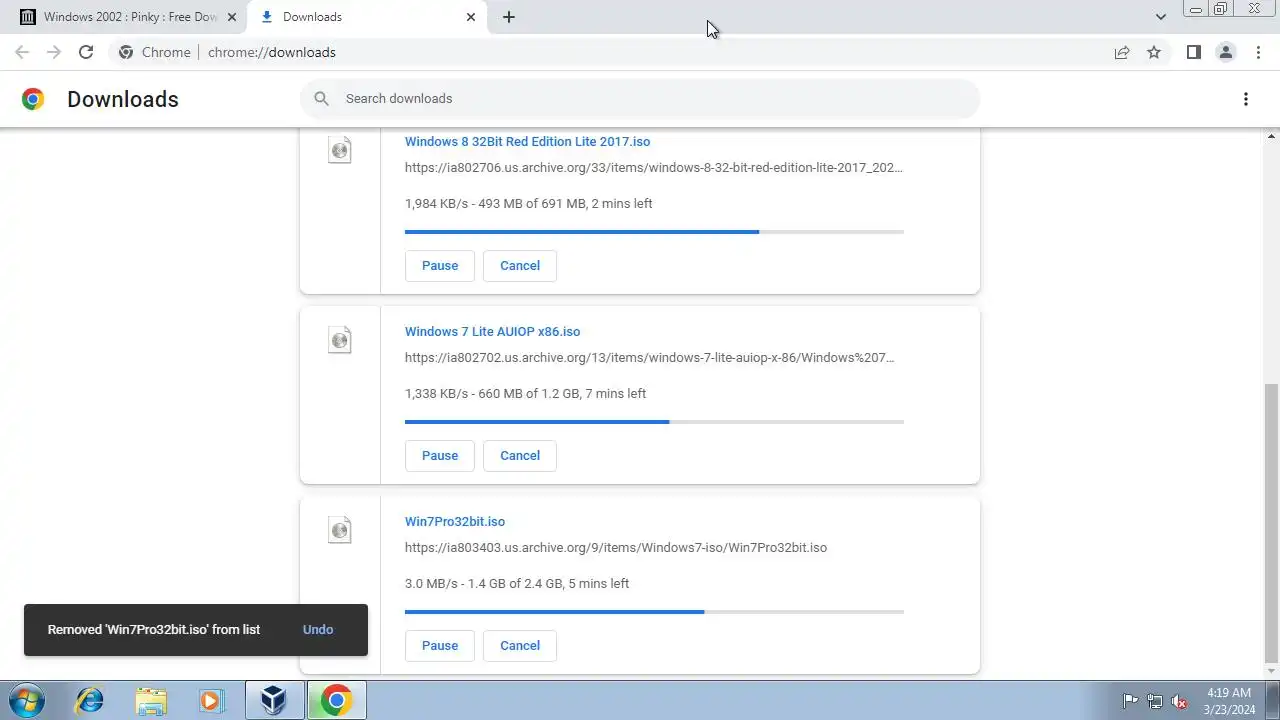1280x720 pixels.
Task: Open VirtualBox from the taskbar
Action: coord(273,700)
